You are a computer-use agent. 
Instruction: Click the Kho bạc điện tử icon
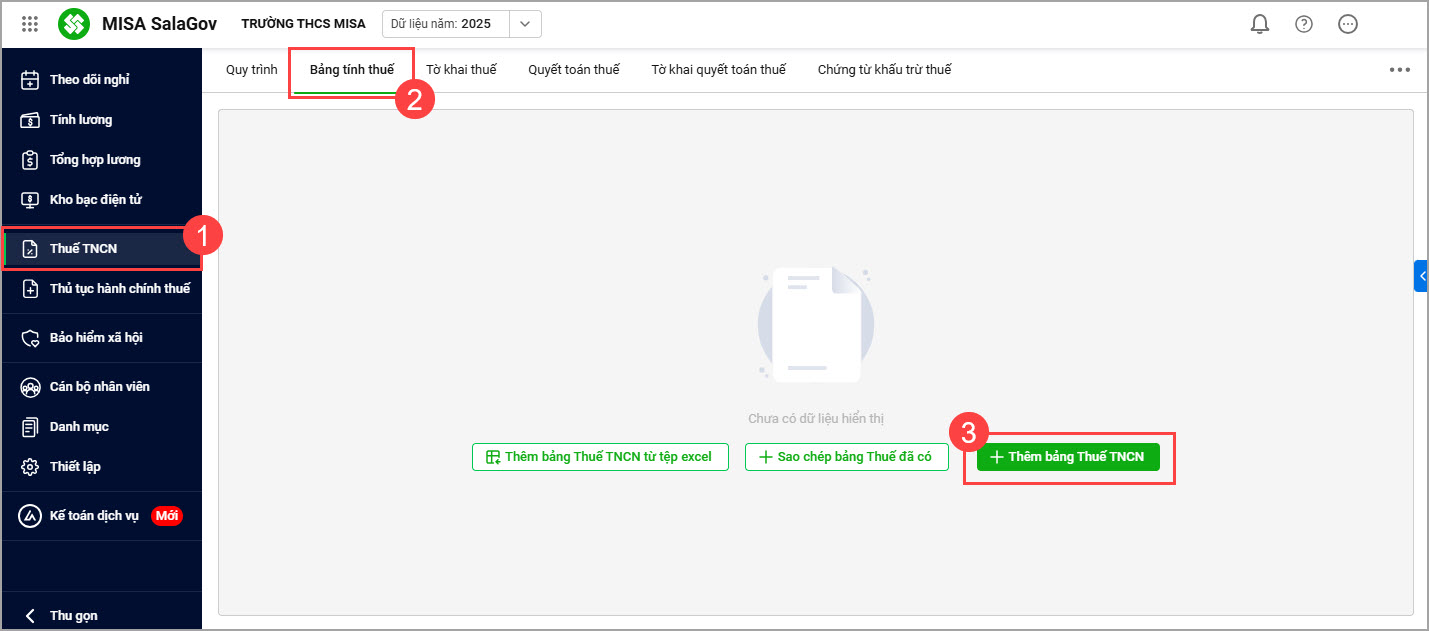[x=30, y=200]
